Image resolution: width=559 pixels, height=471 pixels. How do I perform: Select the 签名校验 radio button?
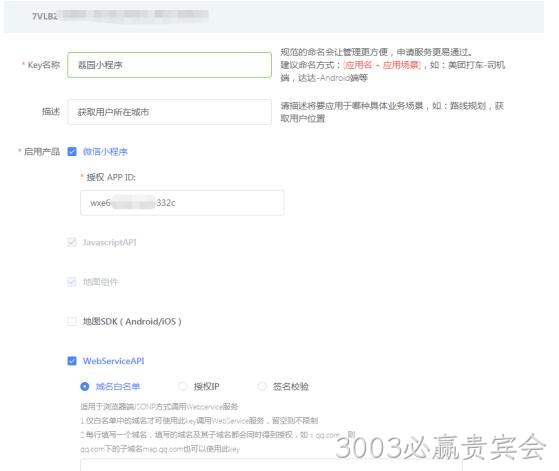coord(262,386)
